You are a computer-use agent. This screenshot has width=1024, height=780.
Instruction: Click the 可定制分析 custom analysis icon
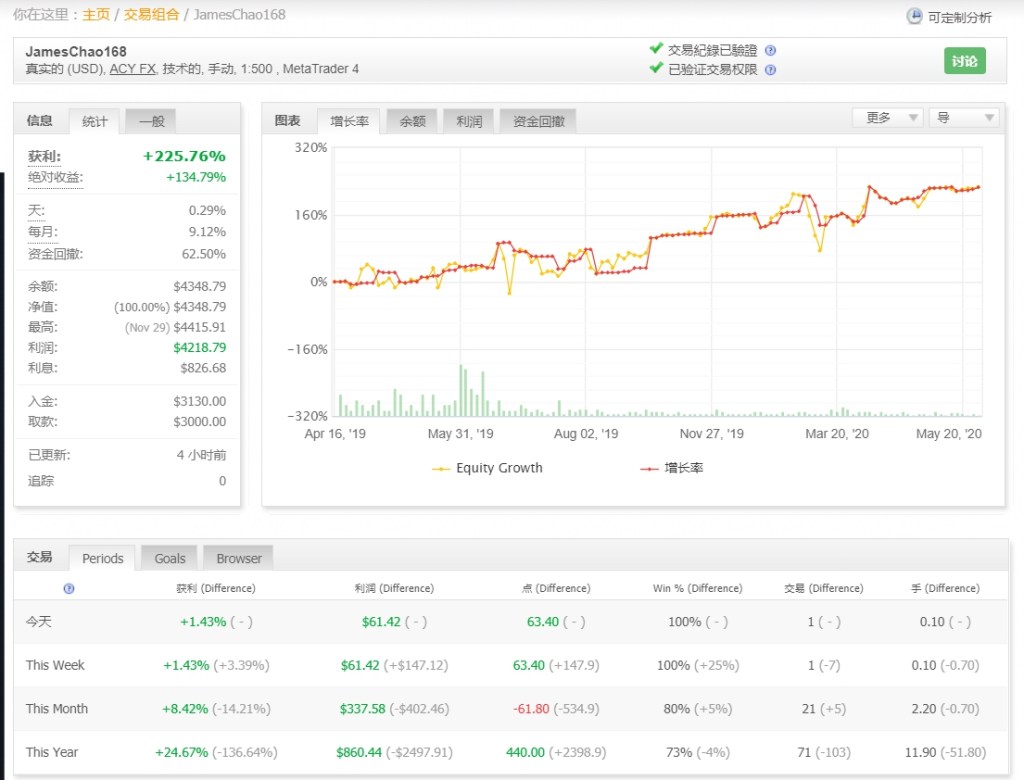(914, 17)
